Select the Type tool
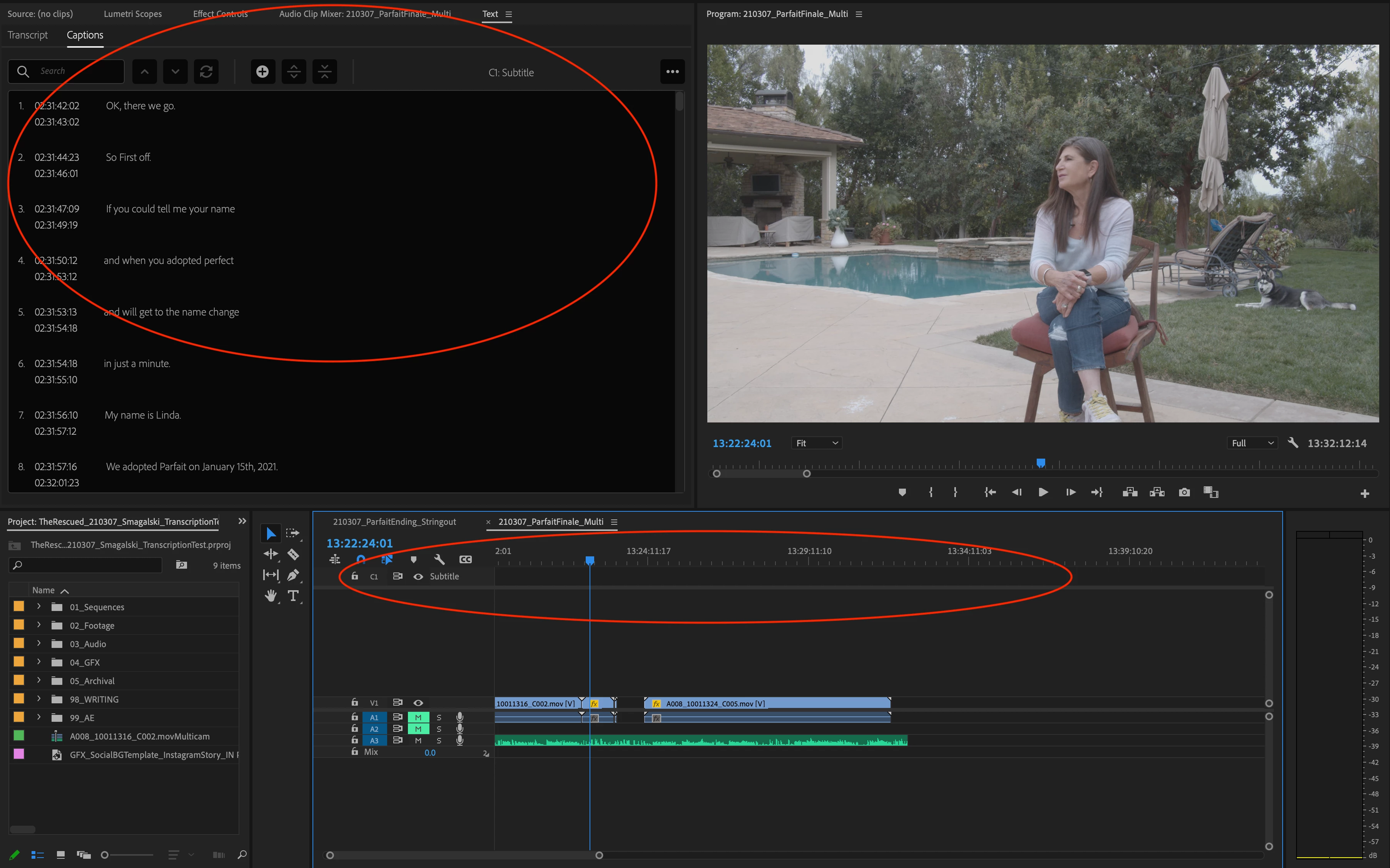Image resolution: width=1390 pixels, height=868 pixels. [293, 596]
